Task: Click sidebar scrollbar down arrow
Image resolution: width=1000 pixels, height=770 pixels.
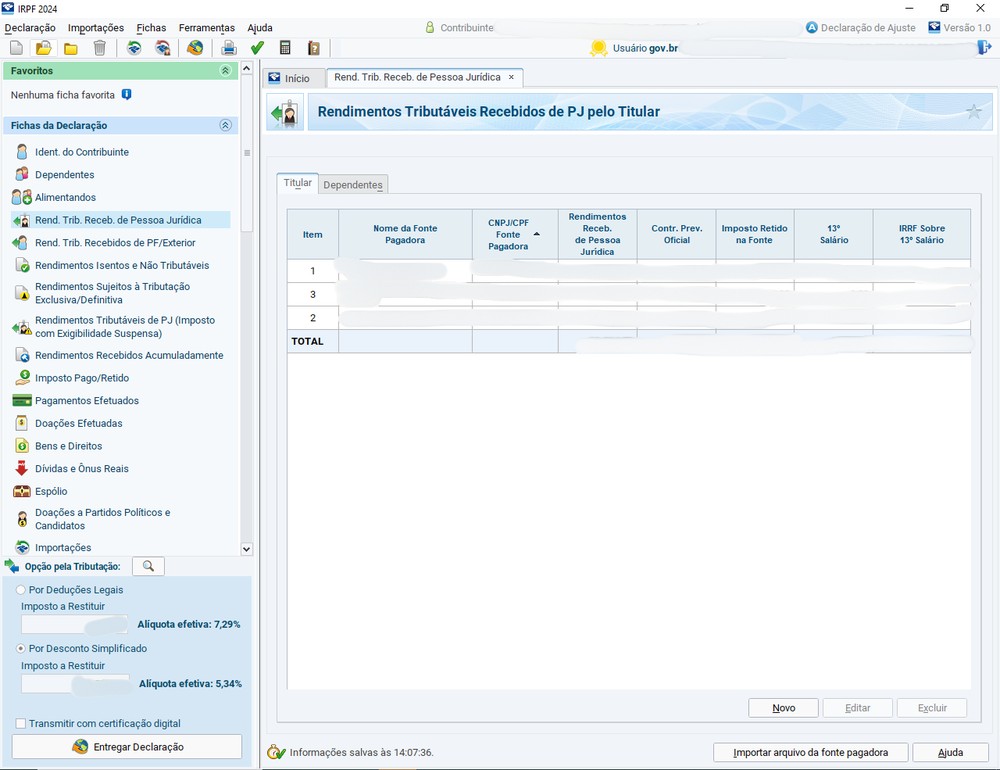Action: tap(247, 548)
